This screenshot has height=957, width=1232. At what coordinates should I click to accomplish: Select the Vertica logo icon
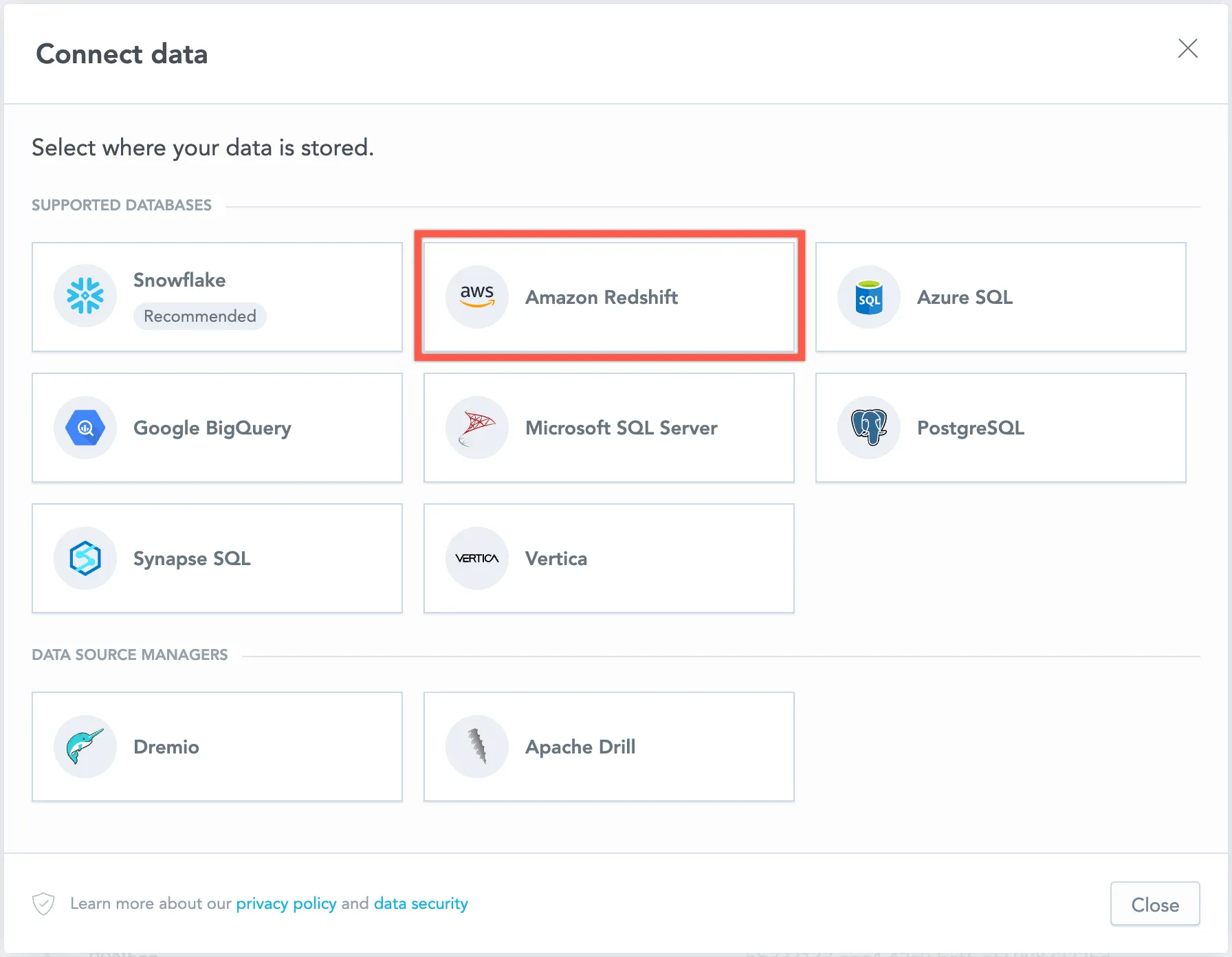tap(476, 558)
